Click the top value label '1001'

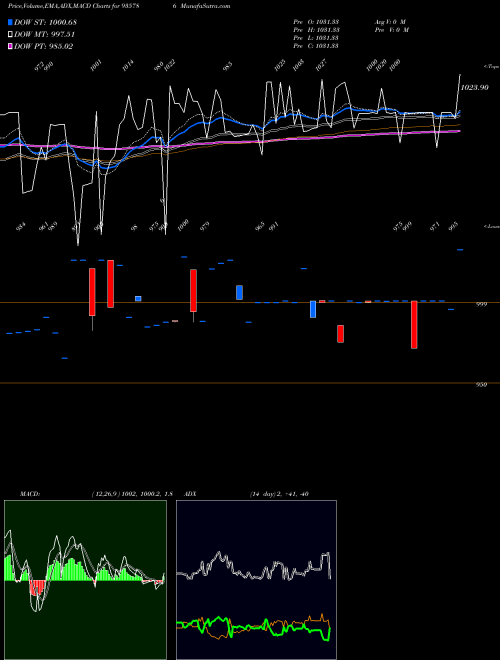[x=96, y=65]
